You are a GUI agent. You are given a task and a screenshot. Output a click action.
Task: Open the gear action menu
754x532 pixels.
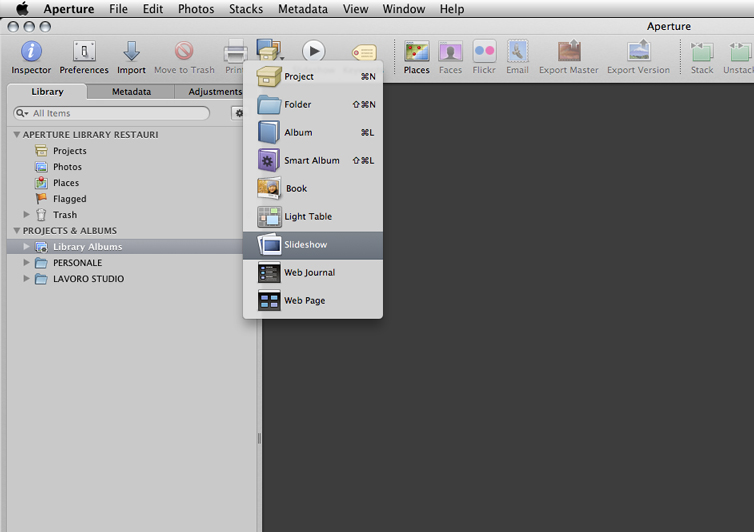click(239, 113)
